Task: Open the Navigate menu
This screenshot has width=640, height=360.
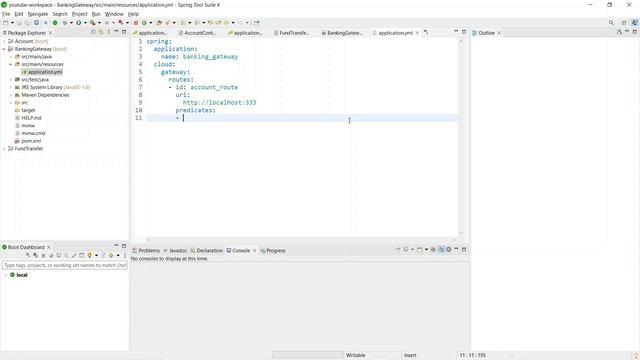Action: (38, 14)
